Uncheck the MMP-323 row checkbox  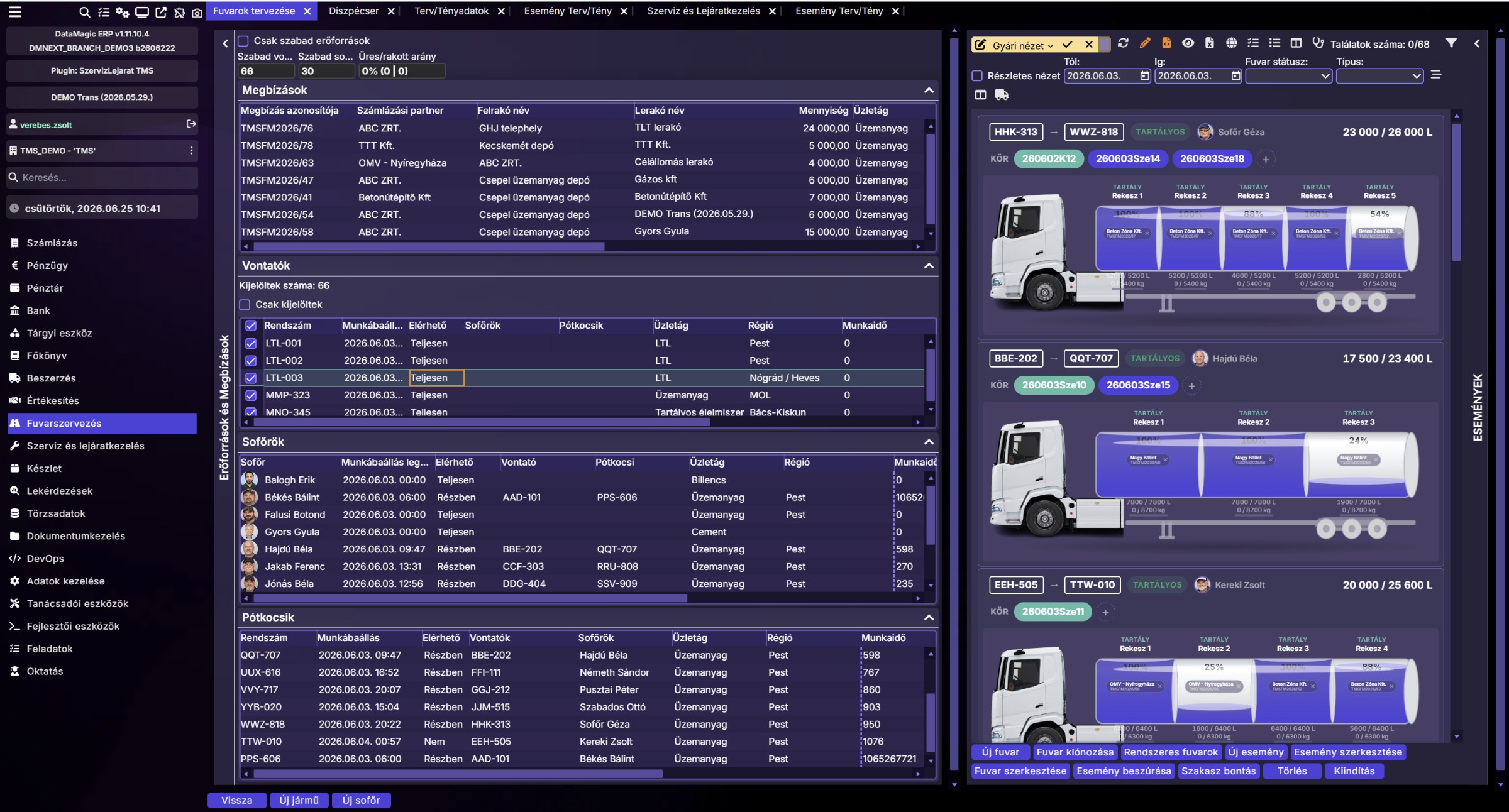coord(251,395)
